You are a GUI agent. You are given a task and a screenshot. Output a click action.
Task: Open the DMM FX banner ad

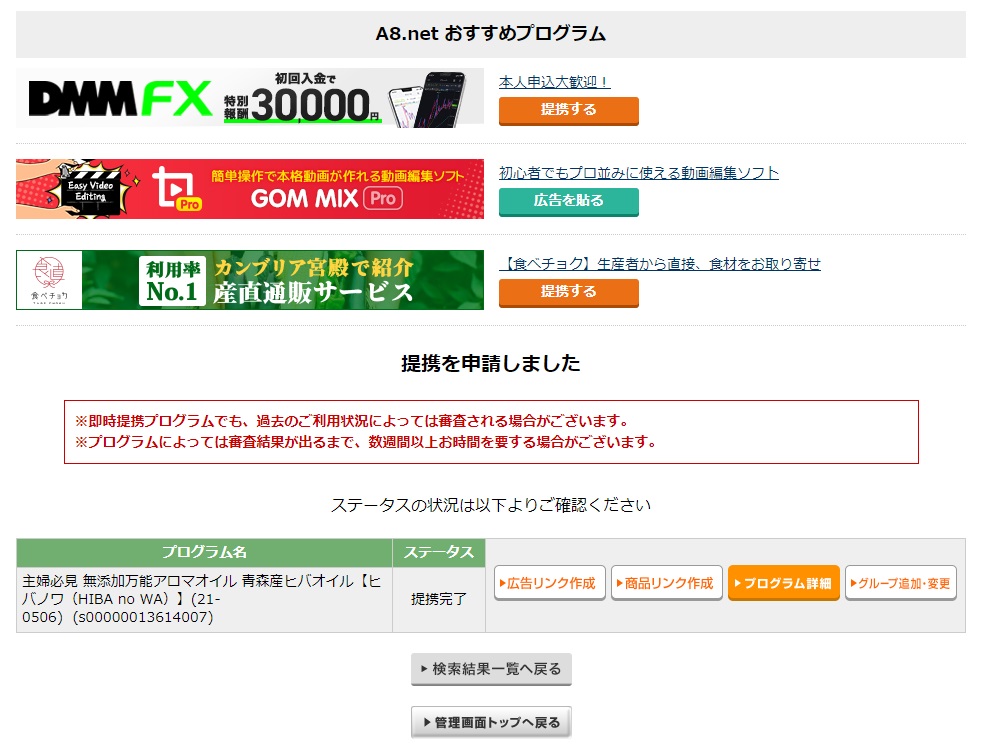[250, 98]
